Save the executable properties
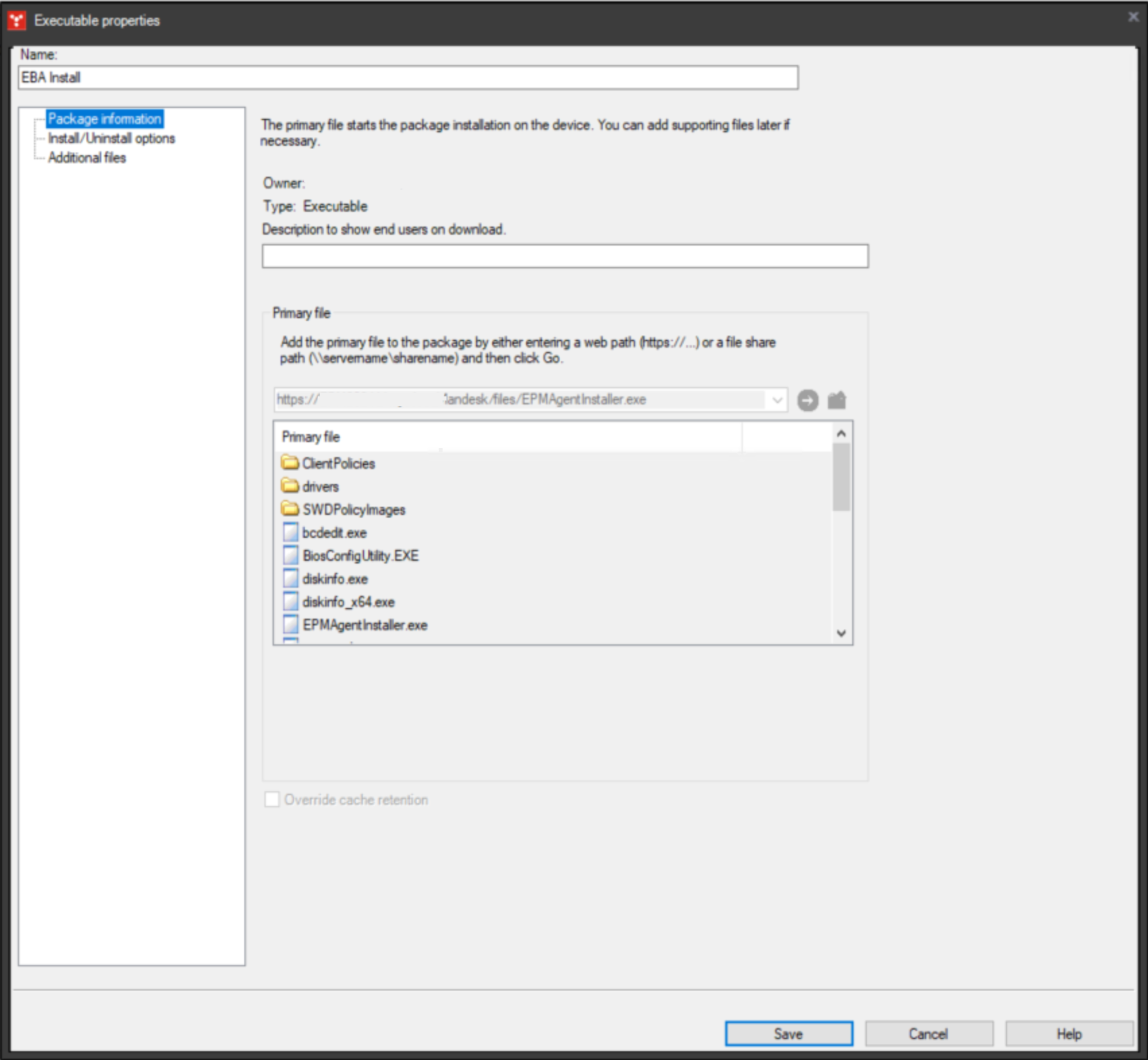The width and height of the screenshot is (1148, 1060). point(788,1033)
